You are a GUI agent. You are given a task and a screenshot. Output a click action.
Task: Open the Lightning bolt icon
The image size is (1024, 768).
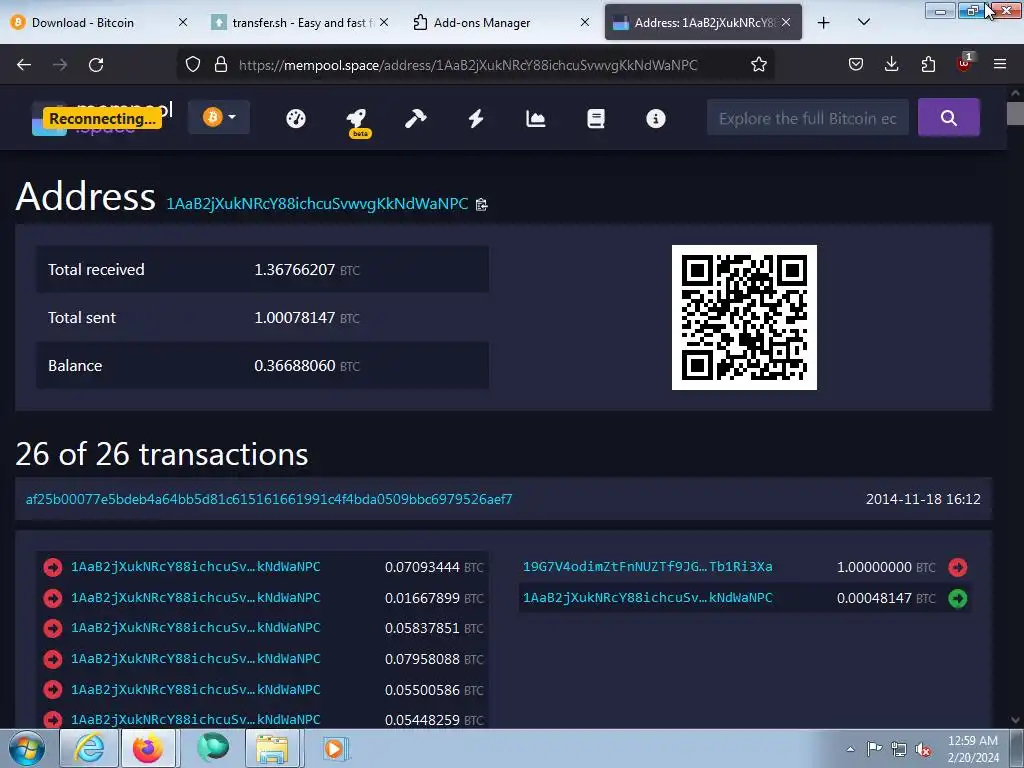[476, 118]
